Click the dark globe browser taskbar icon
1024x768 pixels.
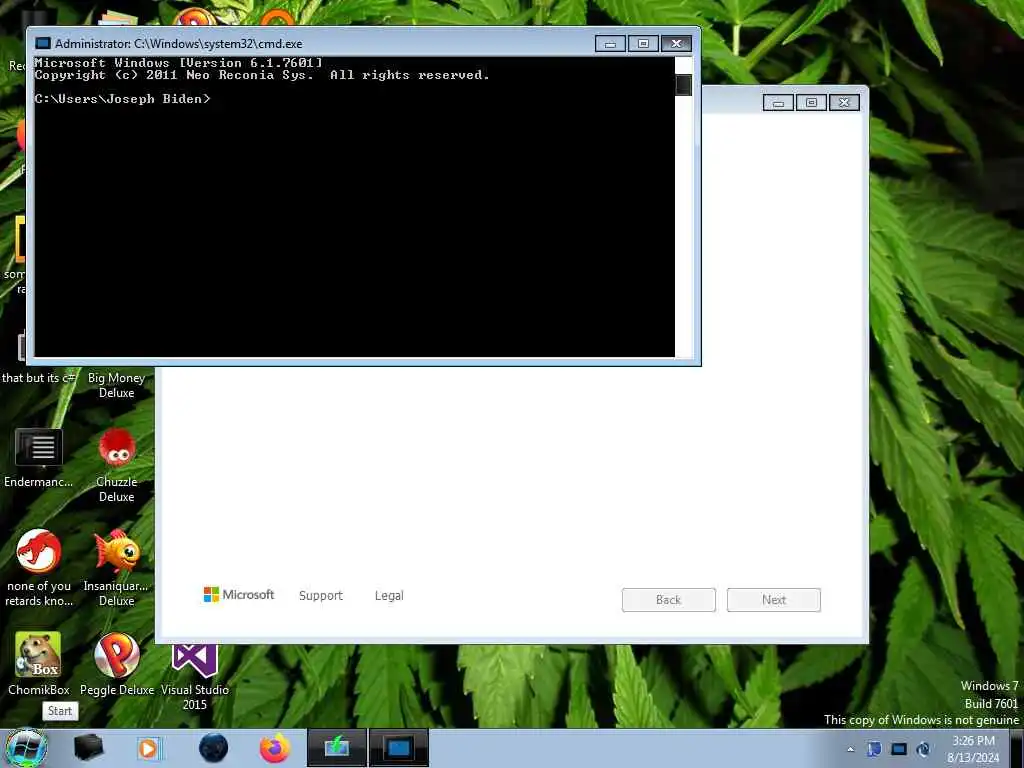coord(214,748)
